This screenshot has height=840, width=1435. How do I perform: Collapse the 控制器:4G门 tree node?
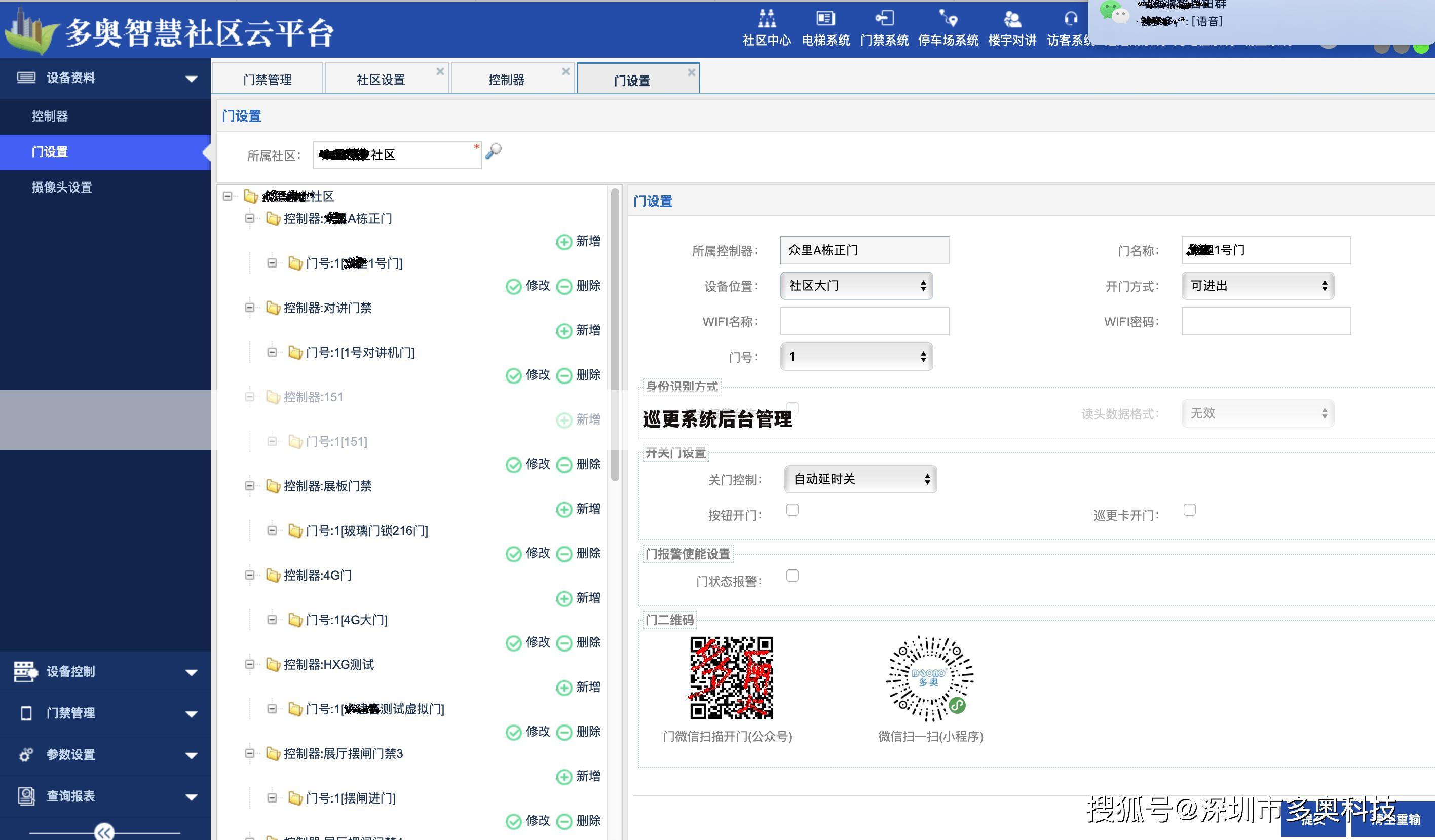point(249,575)
